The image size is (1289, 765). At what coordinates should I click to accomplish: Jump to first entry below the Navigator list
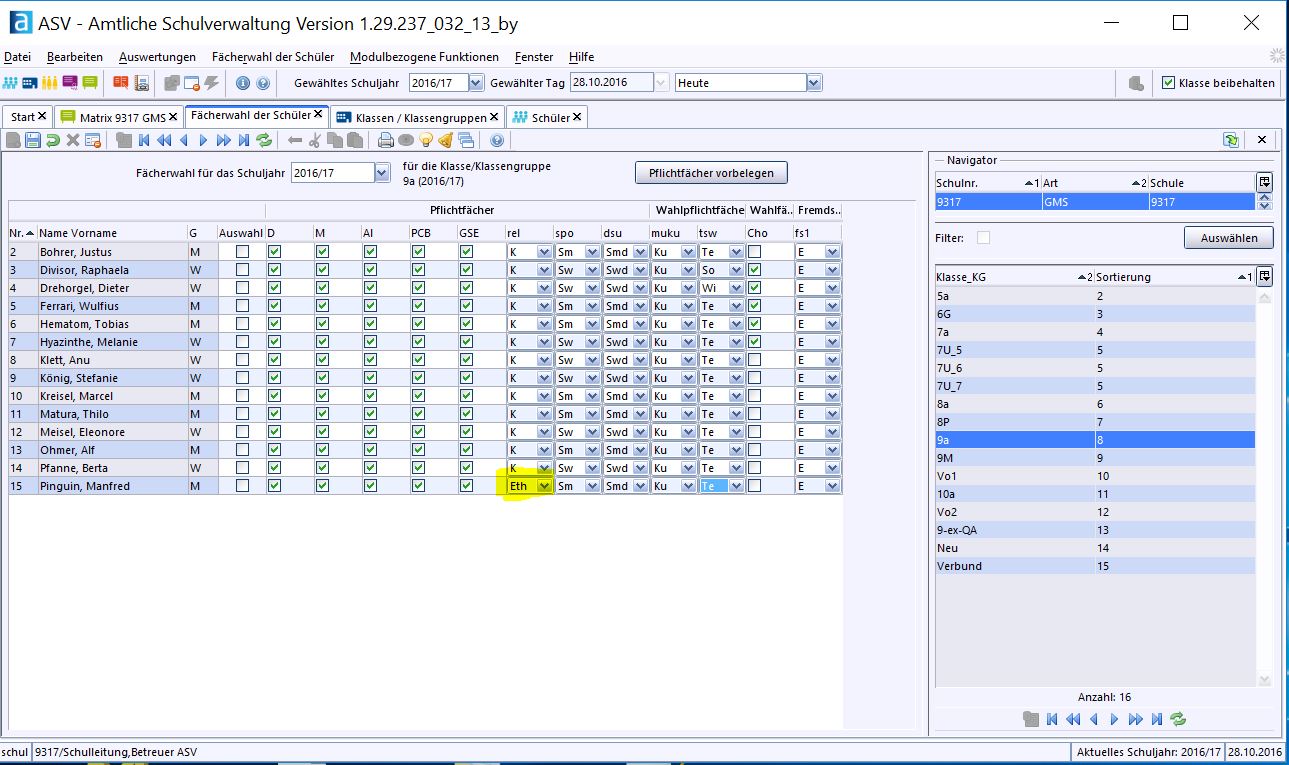pos(1053,719)
